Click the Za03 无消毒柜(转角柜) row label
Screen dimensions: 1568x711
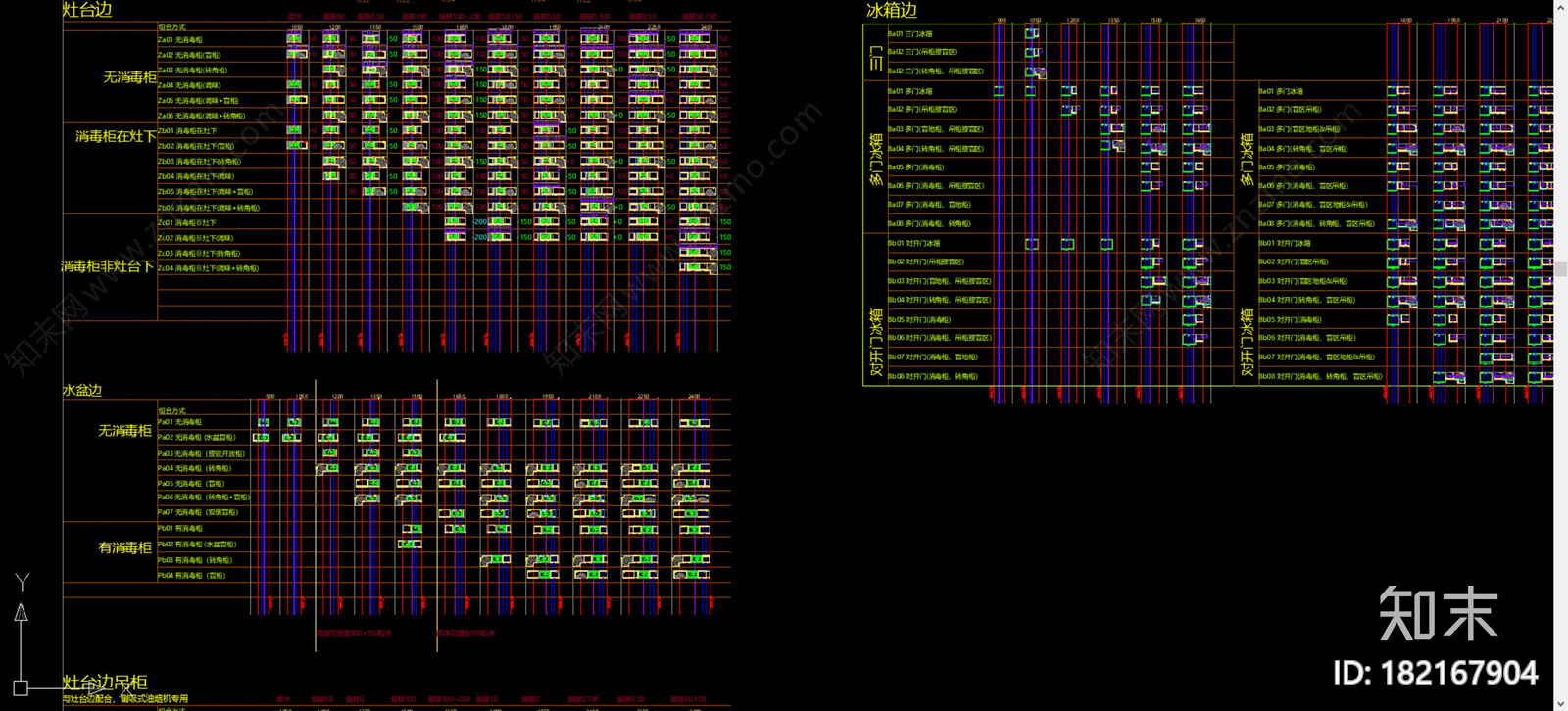(x=193, y=71)
